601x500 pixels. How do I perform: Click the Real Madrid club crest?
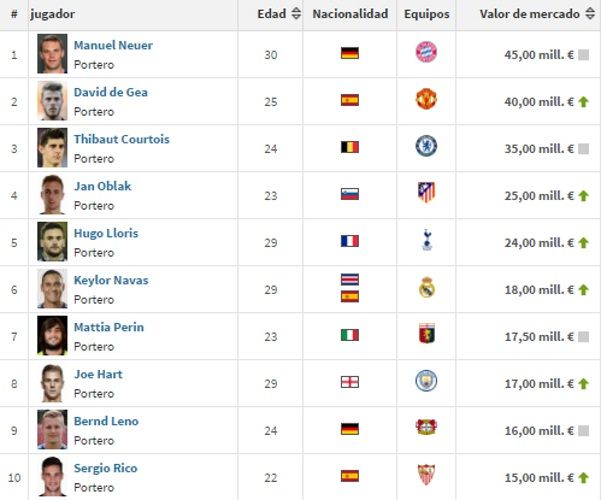[x=426, y=288]
